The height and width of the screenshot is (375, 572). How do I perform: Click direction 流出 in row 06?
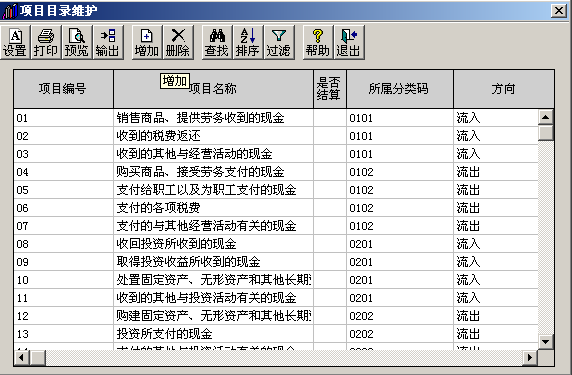pyautogui.click(x=496, y=208)
